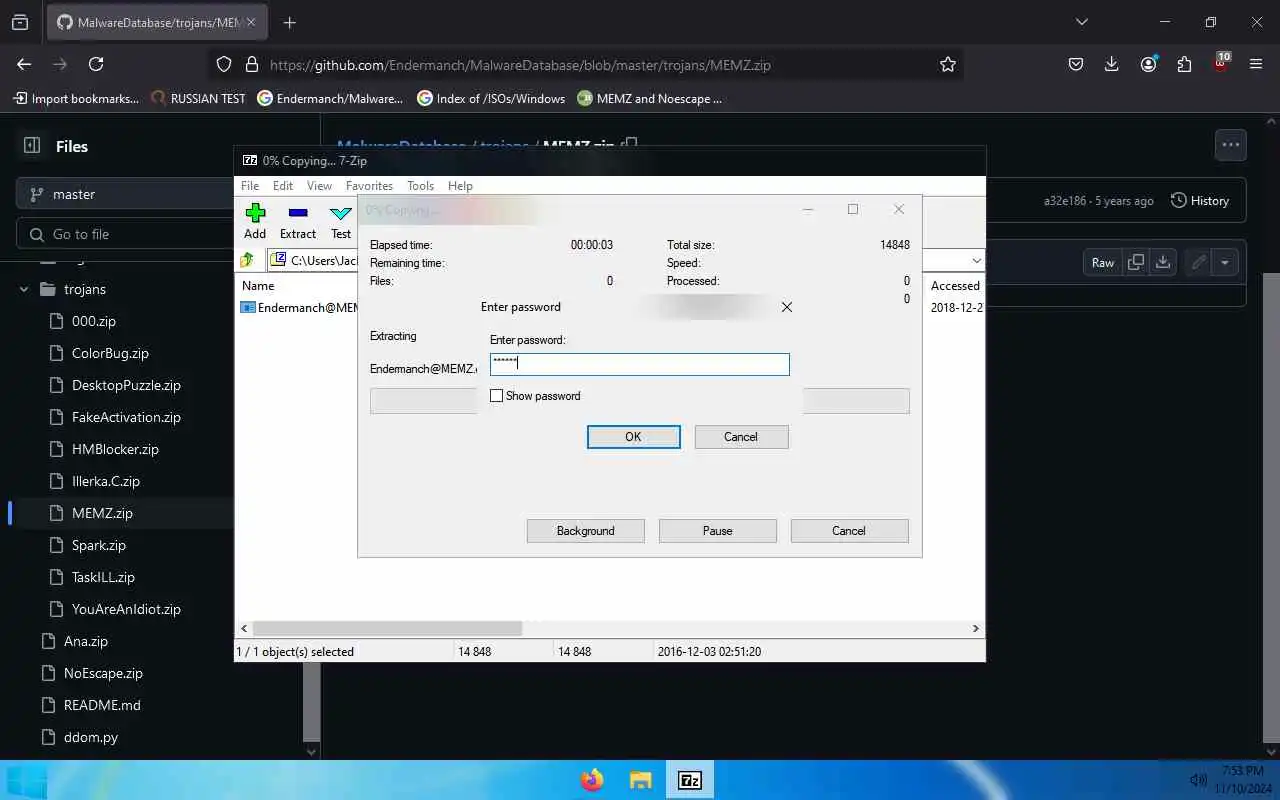Click 7-Zip taskbar icon

[x=690, y=780]
